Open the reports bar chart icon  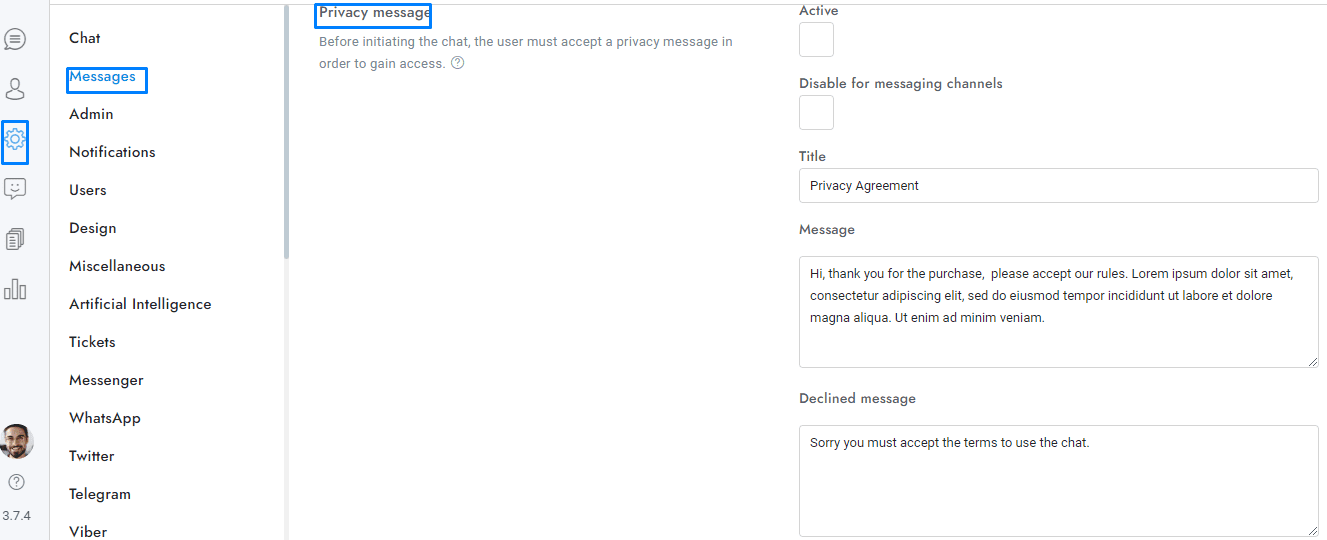pos(15,290)
